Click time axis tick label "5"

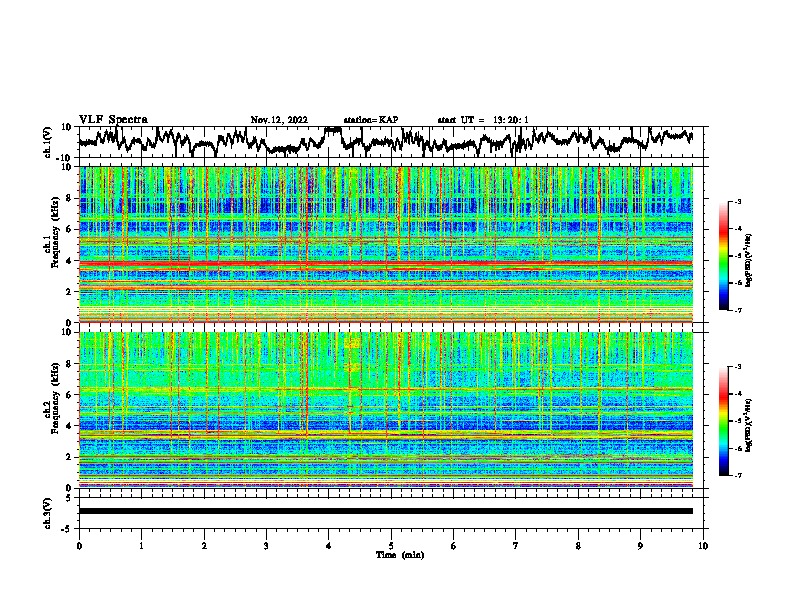(x=391, y=546)
